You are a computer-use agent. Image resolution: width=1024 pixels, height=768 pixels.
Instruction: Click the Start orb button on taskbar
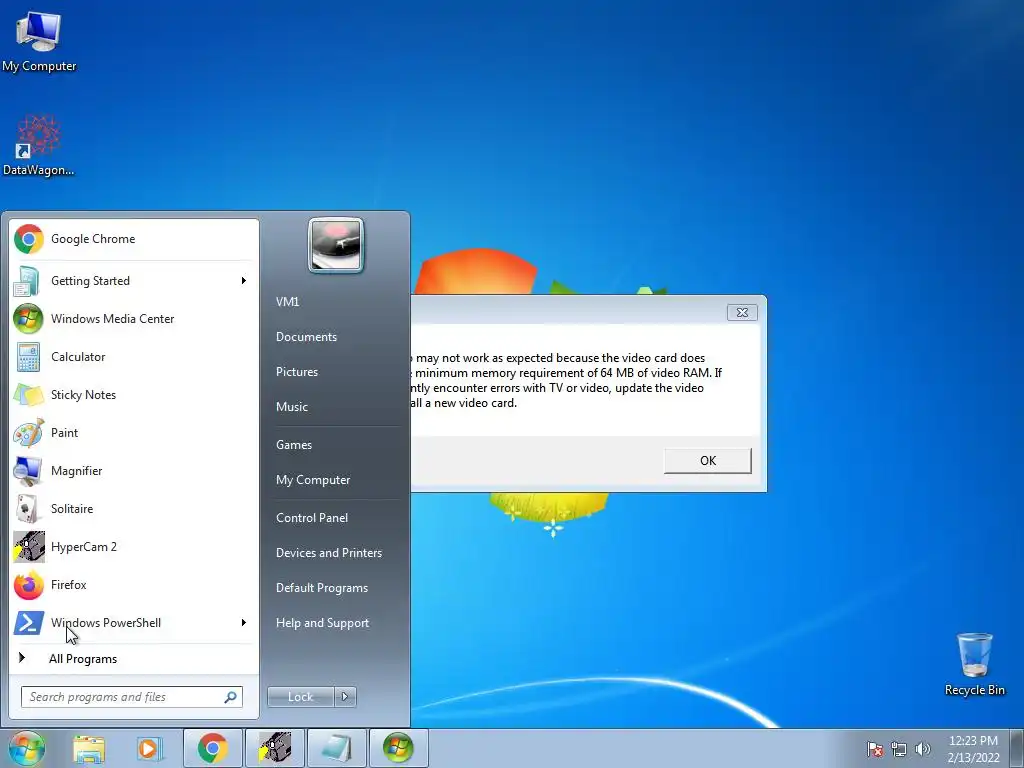26,748
